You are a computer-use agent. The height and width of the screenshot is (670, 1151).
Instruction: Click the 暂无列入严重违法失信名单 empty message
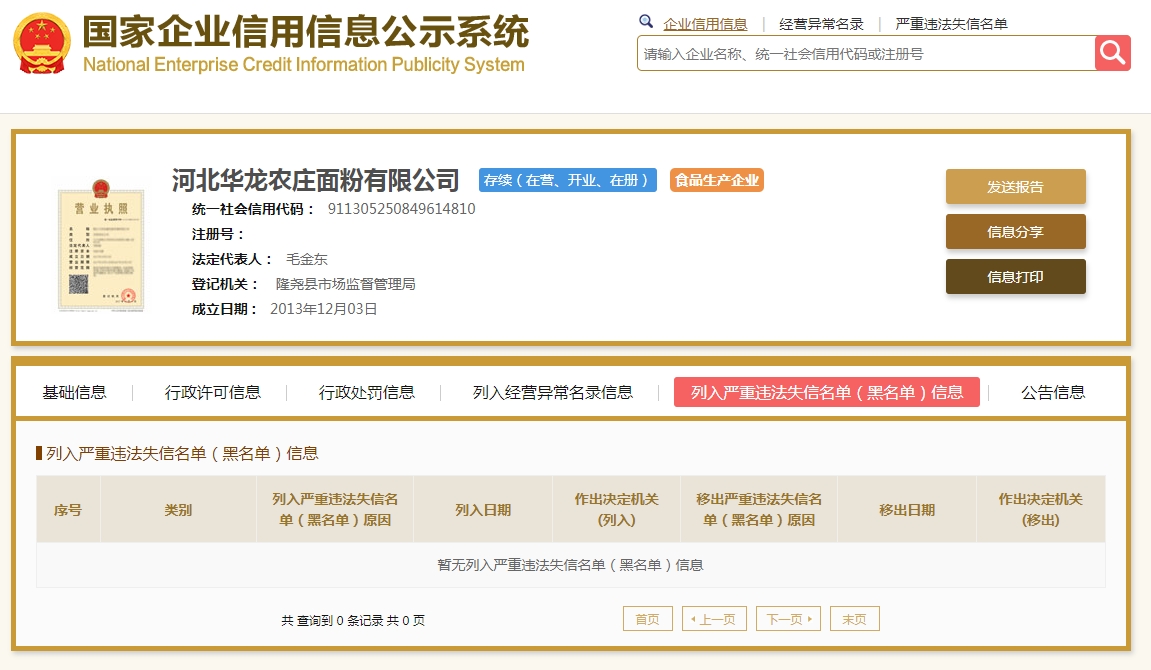[x=570, y=565]
